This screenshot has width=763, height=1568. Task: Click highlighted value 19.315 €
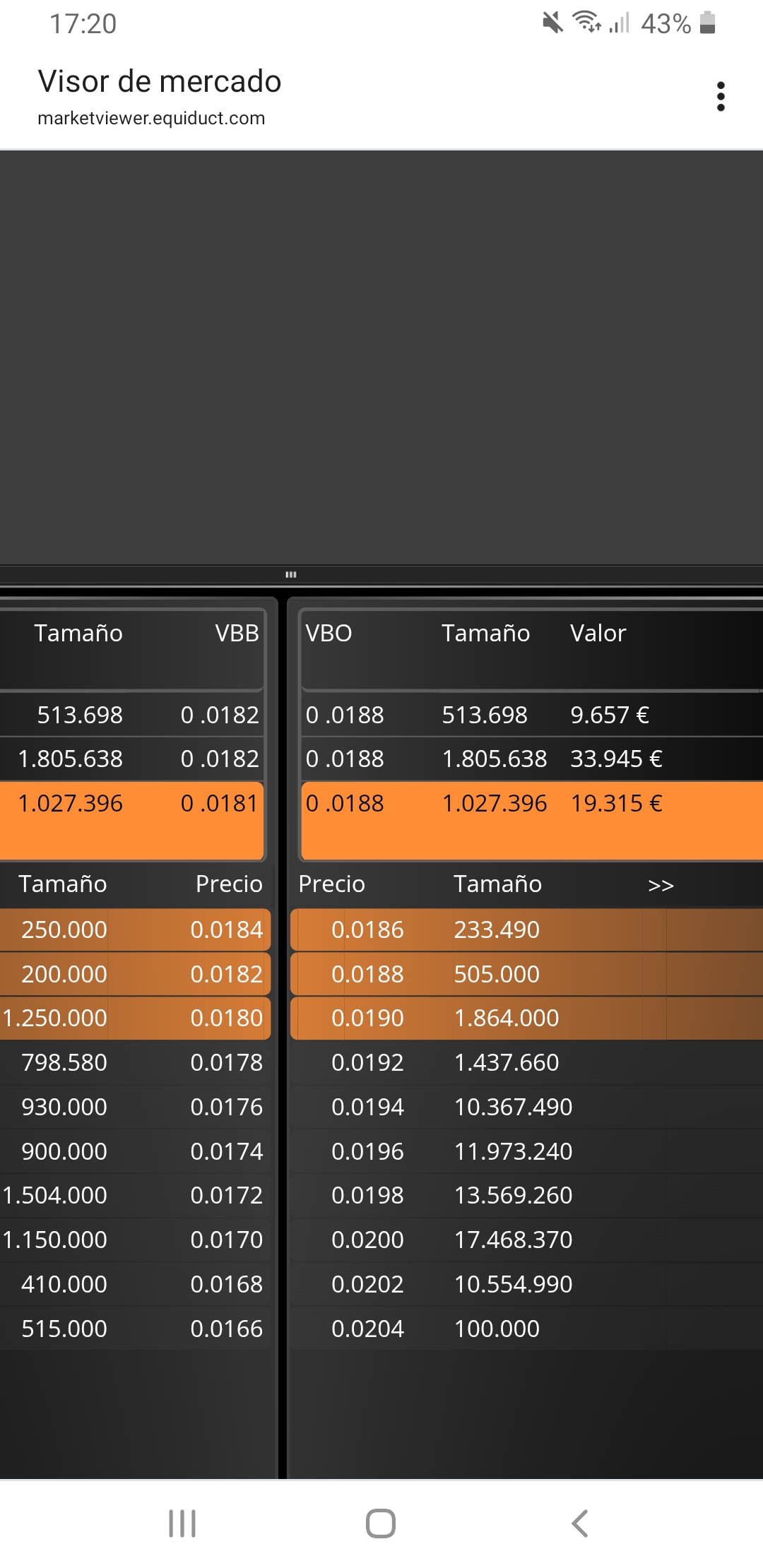(616, 803)
